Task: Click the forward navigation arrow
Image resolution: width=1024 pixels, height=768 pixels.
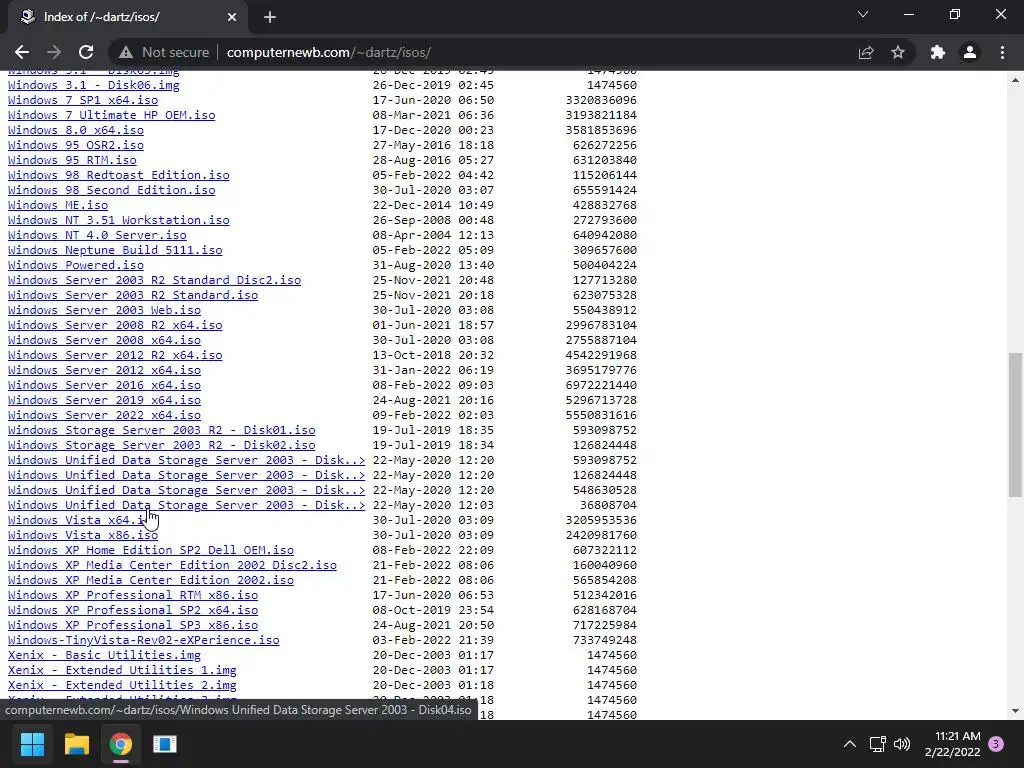Action: [54, 52]
